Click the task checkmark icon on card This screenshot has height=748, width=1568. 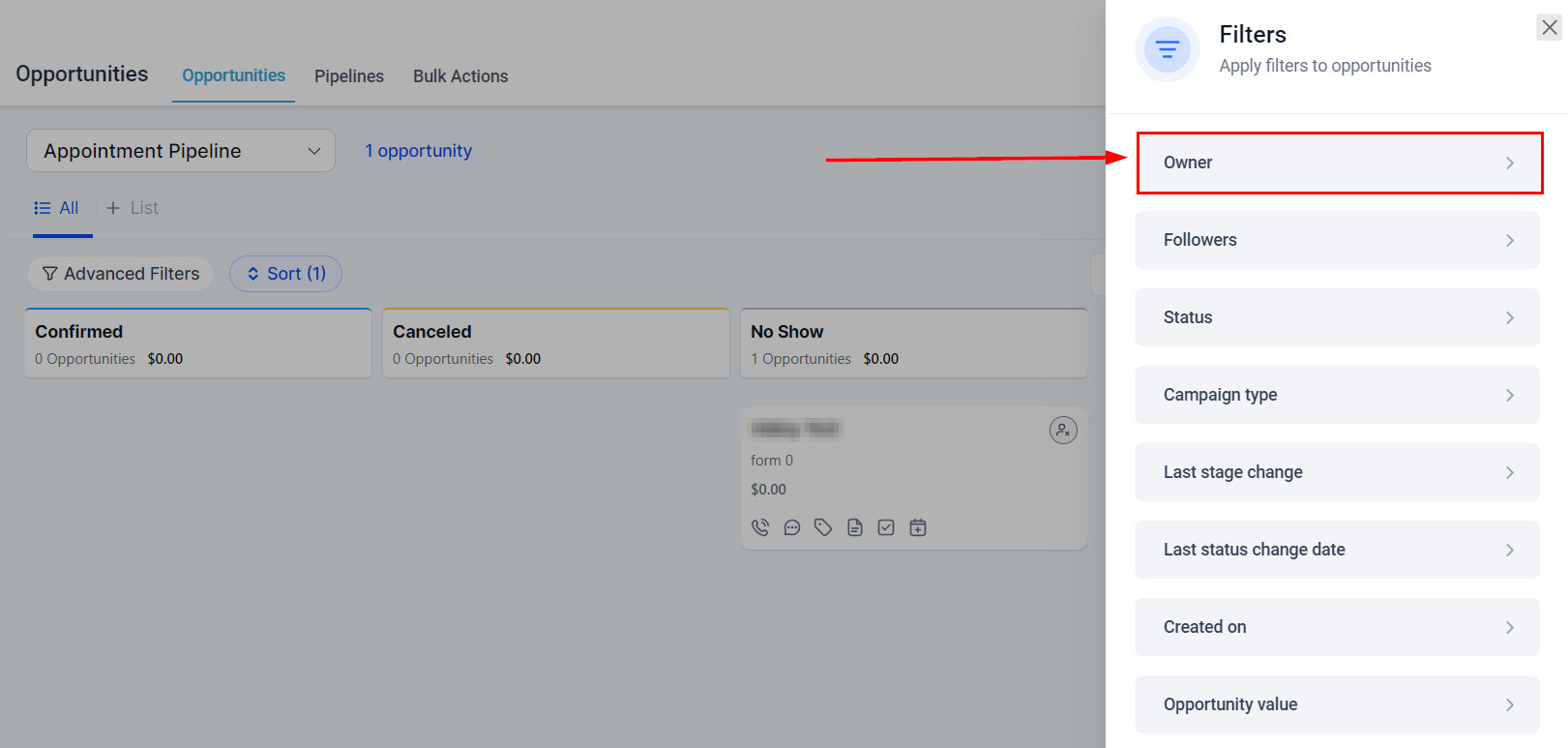coord(886,527)
